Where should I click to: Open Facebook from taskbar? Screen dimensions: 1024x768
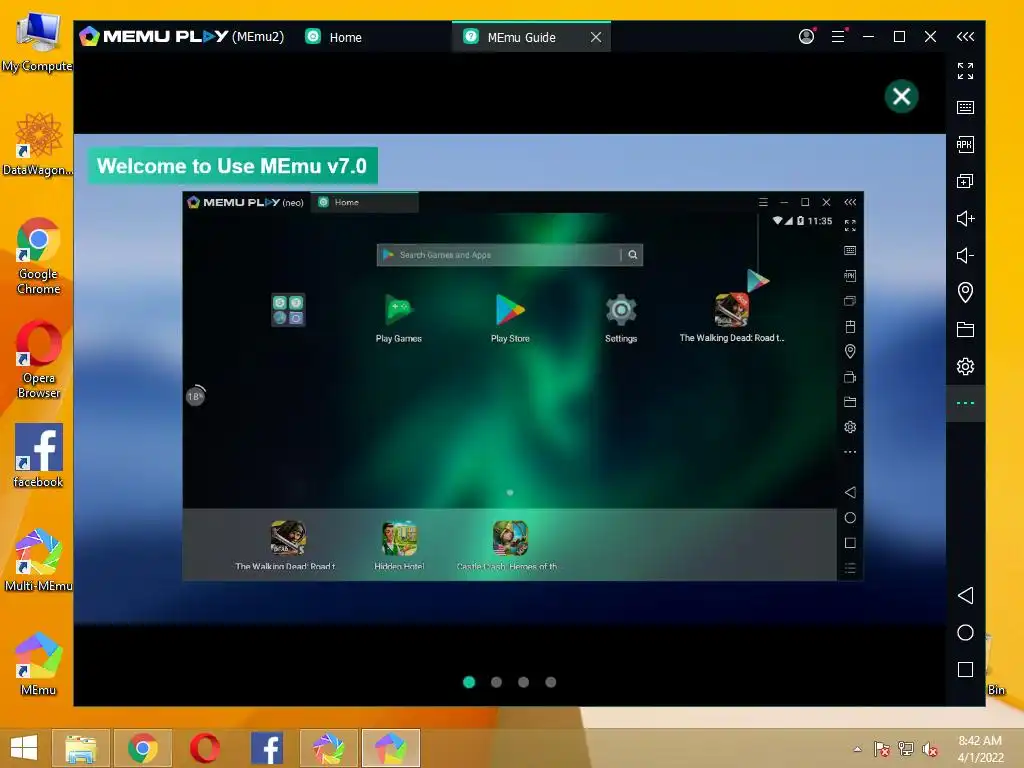(x=266, y=748)
